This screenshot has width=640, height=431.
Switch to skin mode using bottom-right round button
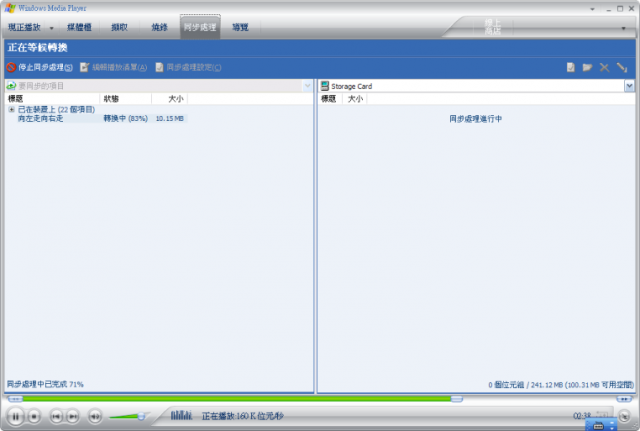pyautogui.click(x=624, y=416)
